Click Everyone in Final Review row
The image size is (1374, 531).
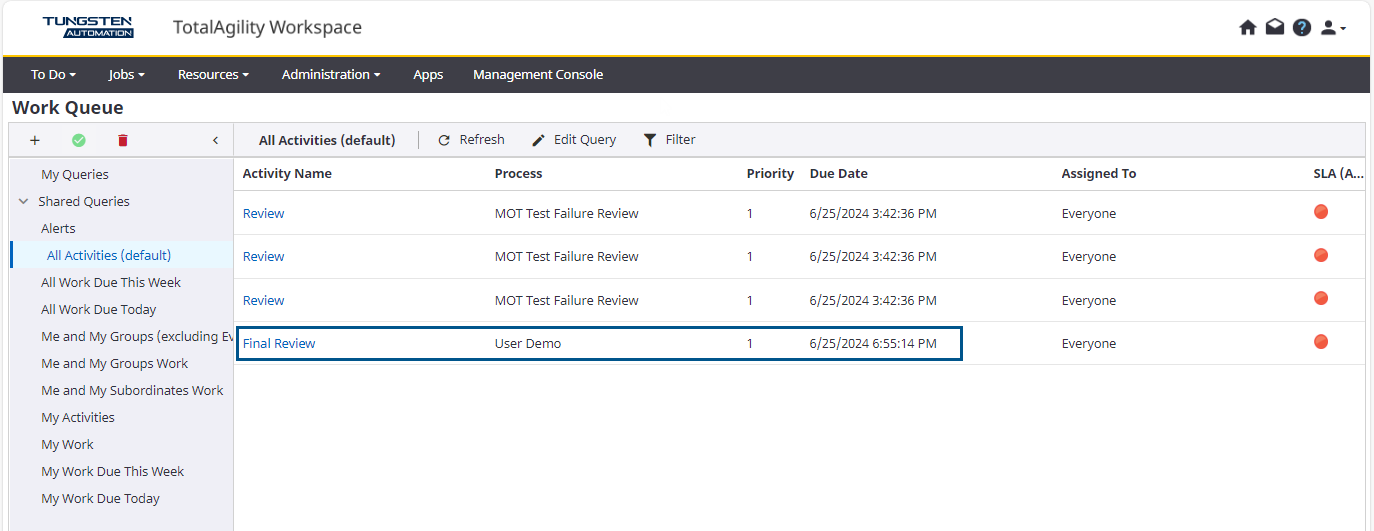[1089, 343]
